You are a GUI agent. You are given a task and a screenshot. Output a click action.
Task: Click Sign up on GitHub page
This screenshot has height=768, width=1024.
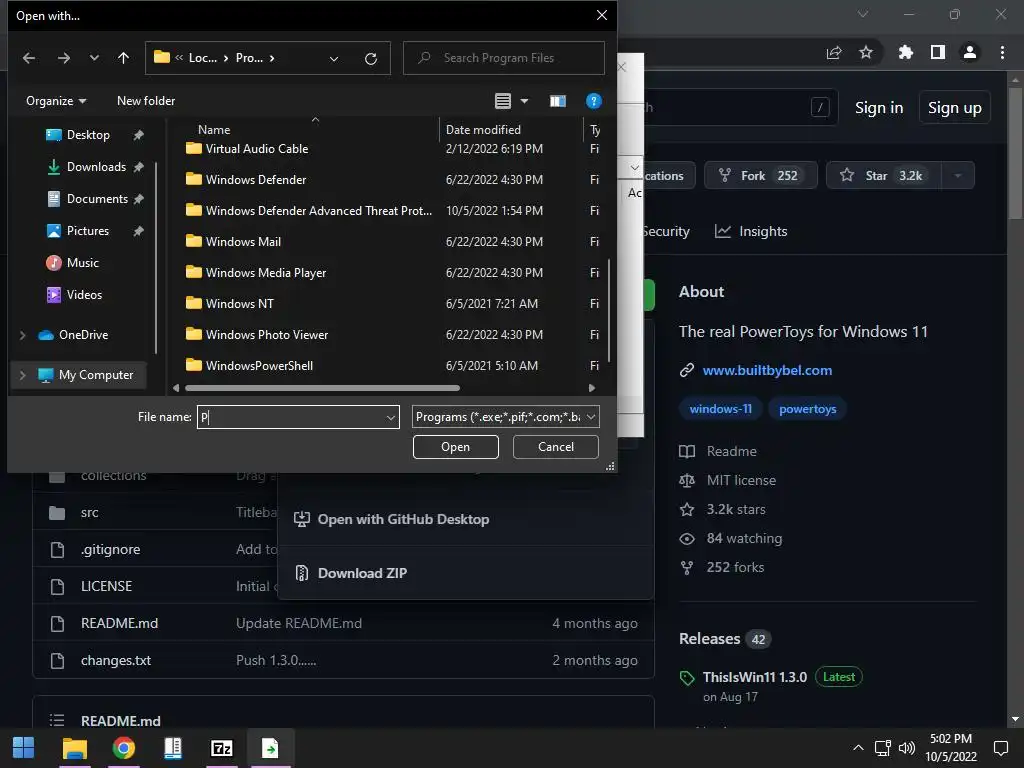click(x=954, y=108)
